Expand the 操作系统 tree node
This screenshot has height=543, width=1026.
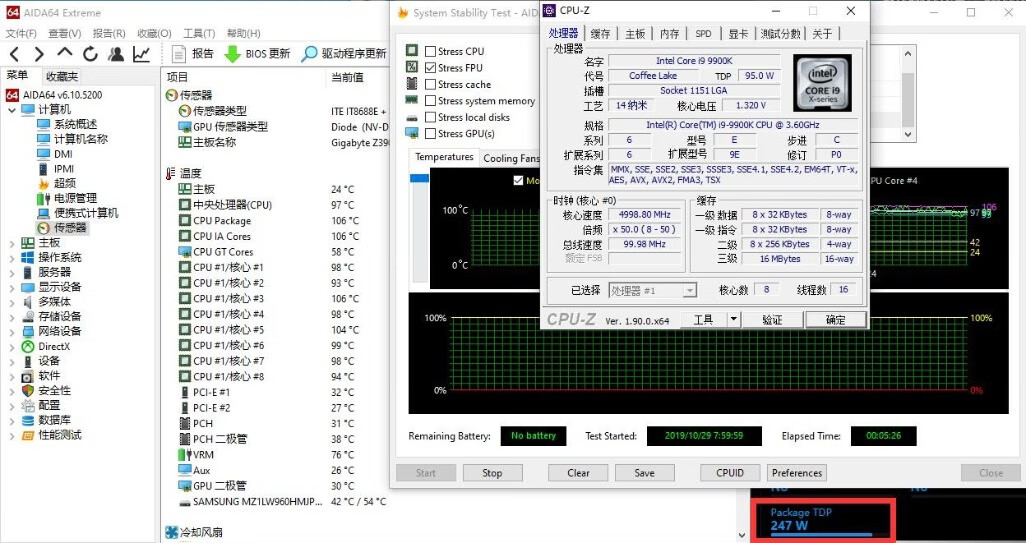click(12, 258)
